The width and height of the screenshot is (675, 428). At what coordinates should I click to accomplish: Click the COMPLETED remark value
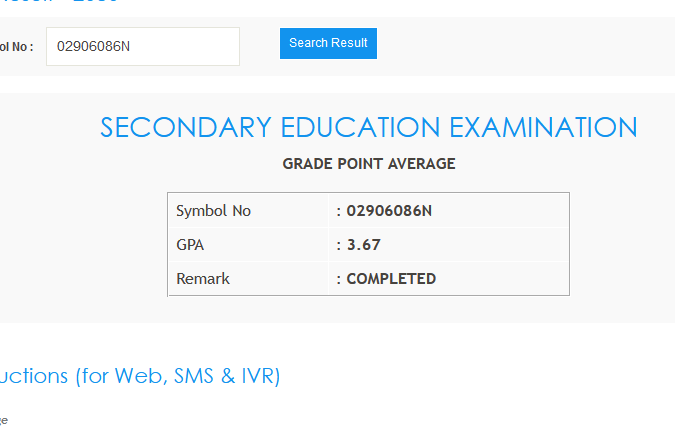coord(391,279)
